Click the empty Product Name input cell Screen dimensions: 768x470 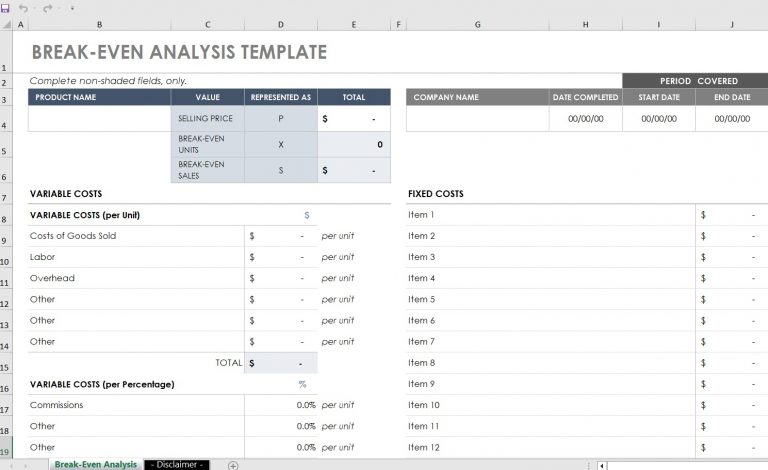(99, 118)
